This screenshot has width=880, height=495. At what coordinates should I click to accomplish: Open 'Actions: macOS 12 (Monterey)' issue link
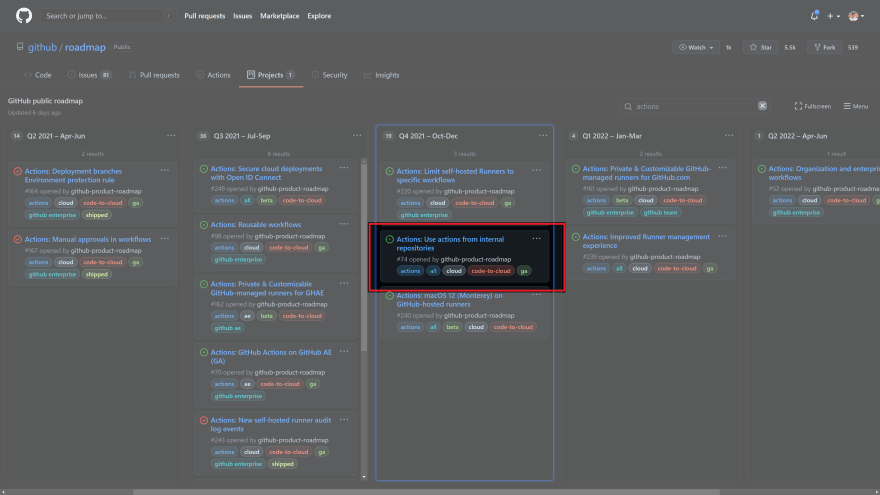449,300
